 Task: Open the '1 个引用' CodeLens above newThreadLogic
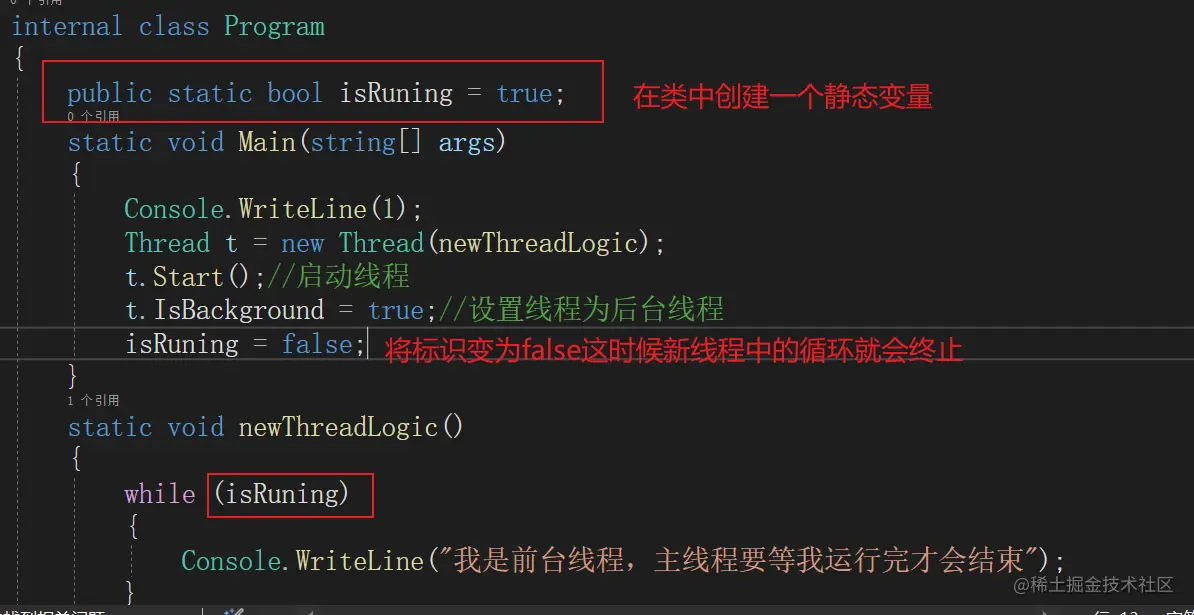tap(93, 400)
